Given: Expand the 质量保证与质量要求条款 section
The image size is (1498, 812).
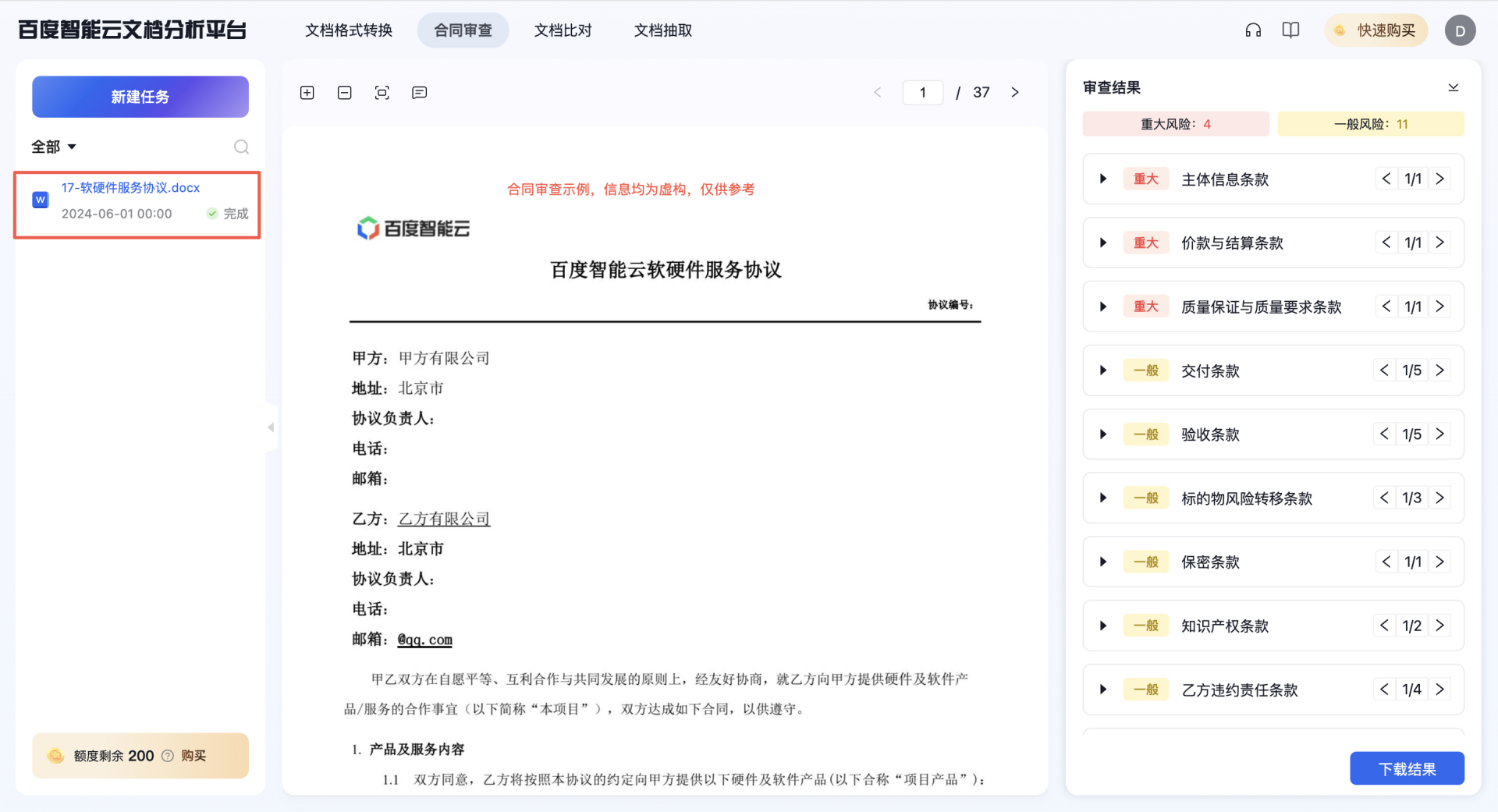Looking at the screenshot, I should [1103, 307].
